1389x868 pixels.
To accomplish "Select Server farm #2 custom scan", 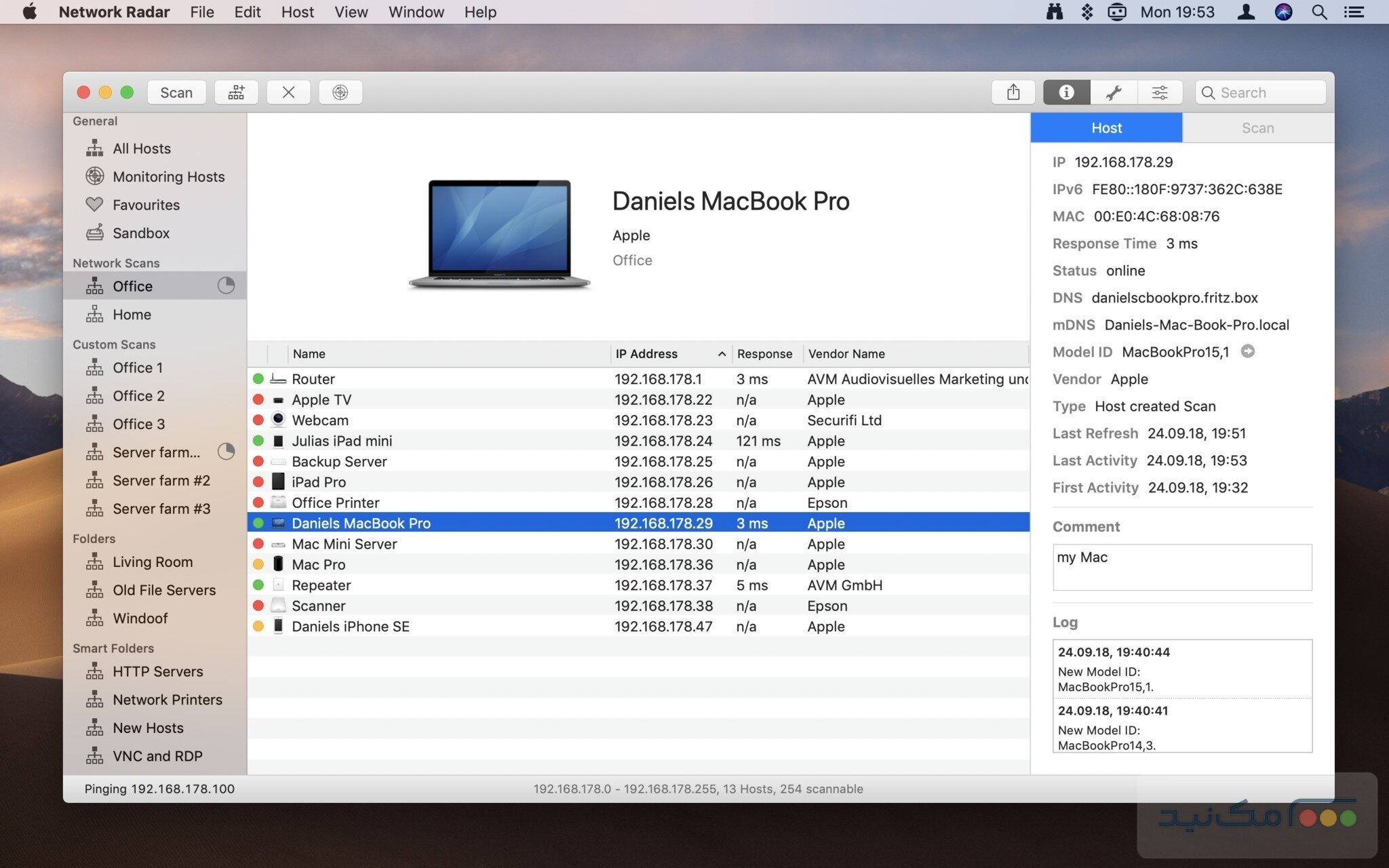I will click(161, 481).
